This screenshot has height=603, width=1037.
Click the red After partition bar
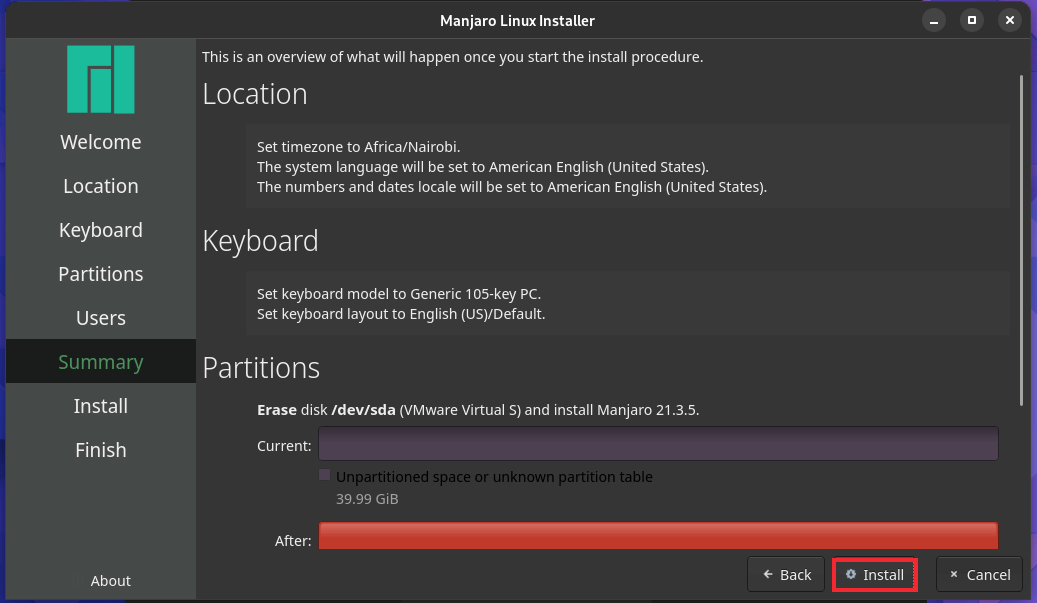pos(658,536)
